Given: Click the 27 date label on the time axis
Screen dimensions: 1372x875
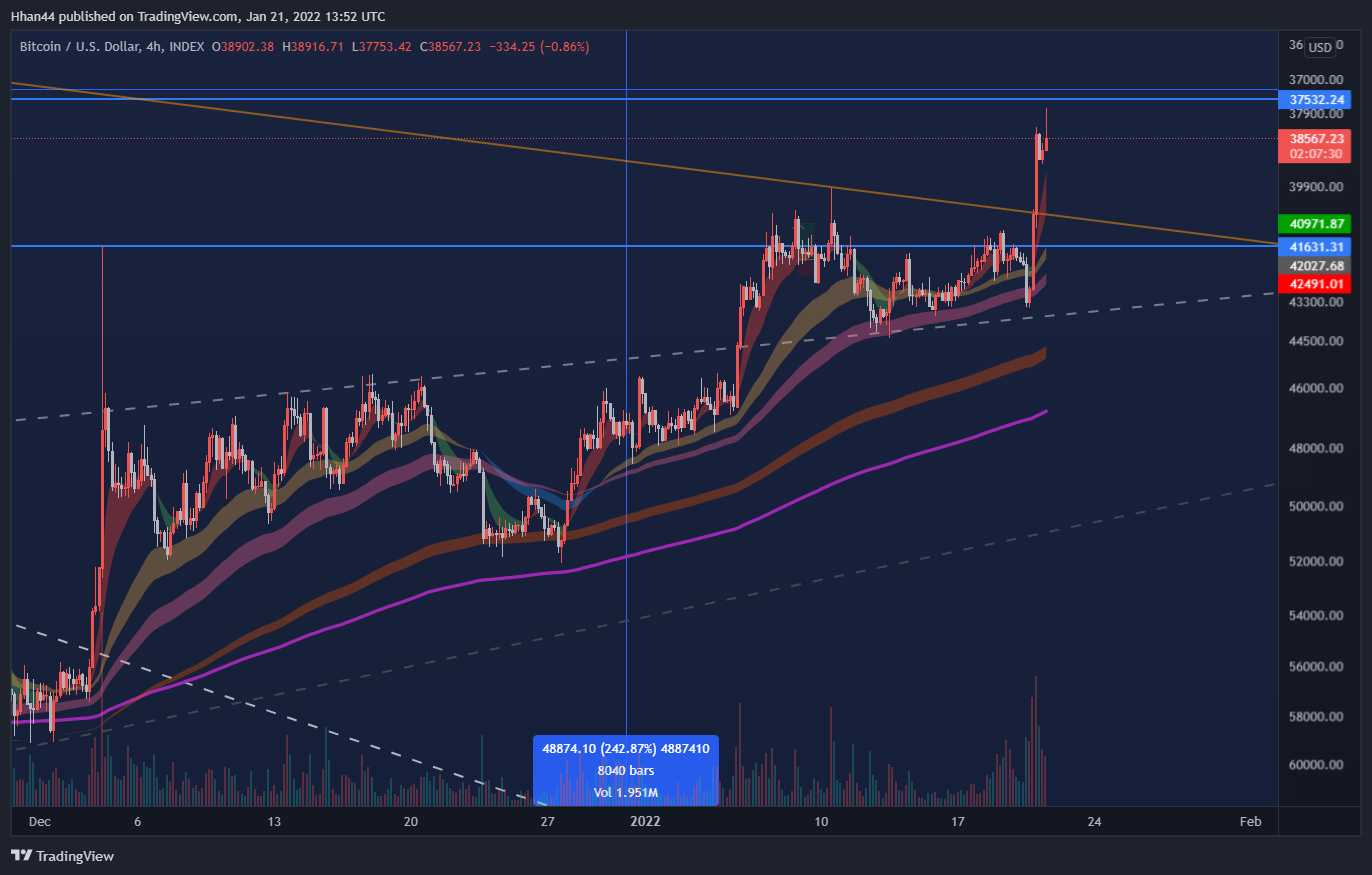Looking at the screenshot, I should 547,822.
